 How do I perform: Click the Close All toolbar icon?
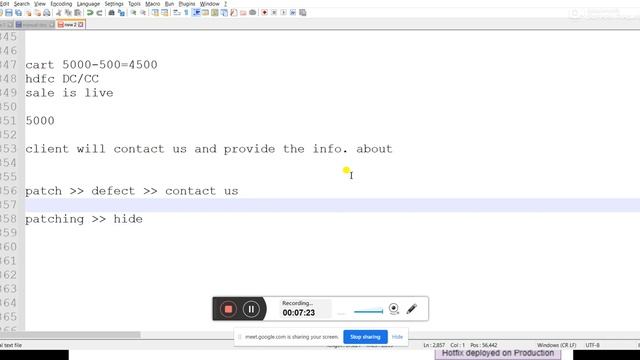click(x=38, y=13)
